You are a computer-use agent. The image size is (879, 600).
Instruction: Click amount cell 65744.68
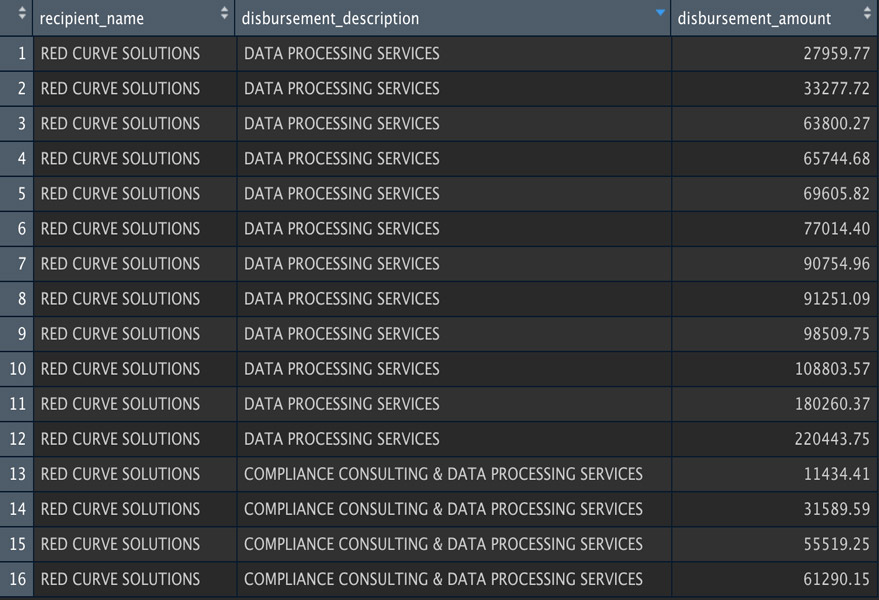(774, 159)
